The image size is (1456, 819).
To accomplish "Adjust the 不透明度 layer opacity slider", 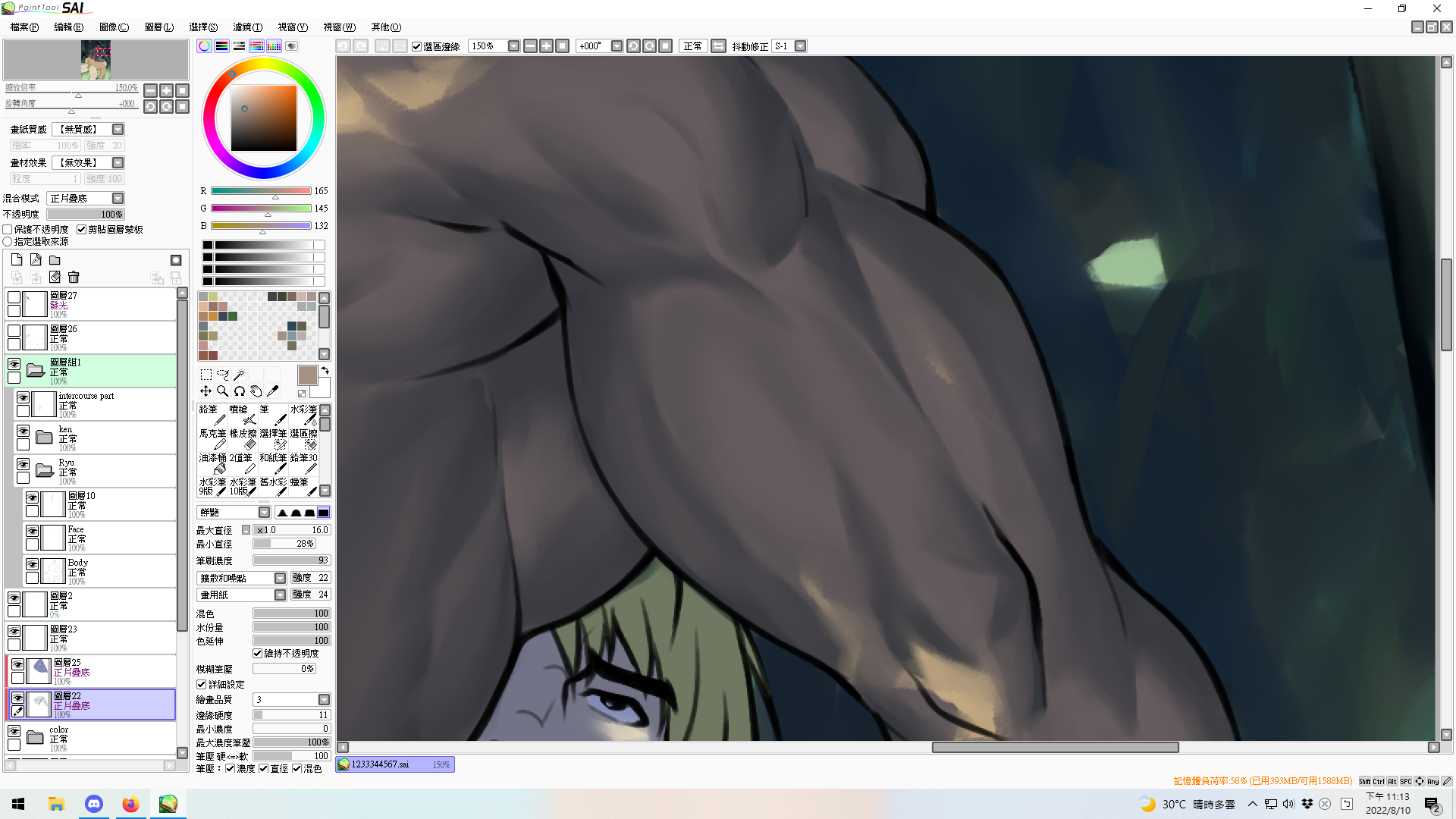I will click(86, 215).
